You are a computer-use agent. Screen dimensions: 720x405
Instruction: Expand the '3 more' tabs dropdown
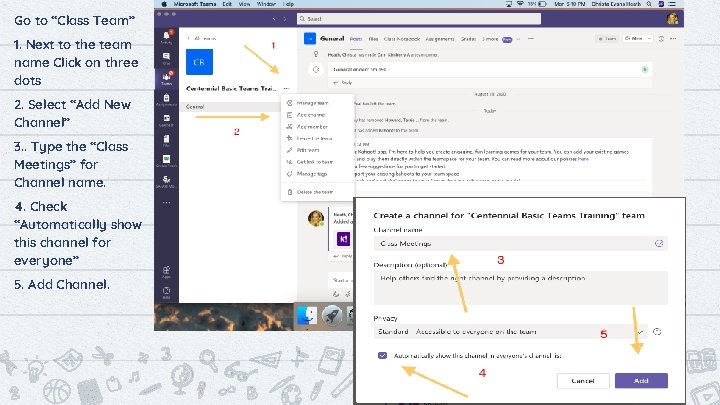(501, 39)
